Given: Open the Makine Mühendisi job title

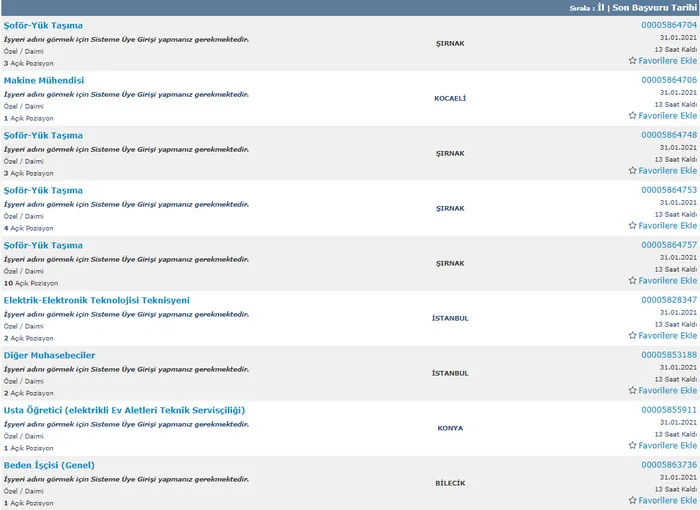Looking at the screenshot, I should tap(44, 80).
